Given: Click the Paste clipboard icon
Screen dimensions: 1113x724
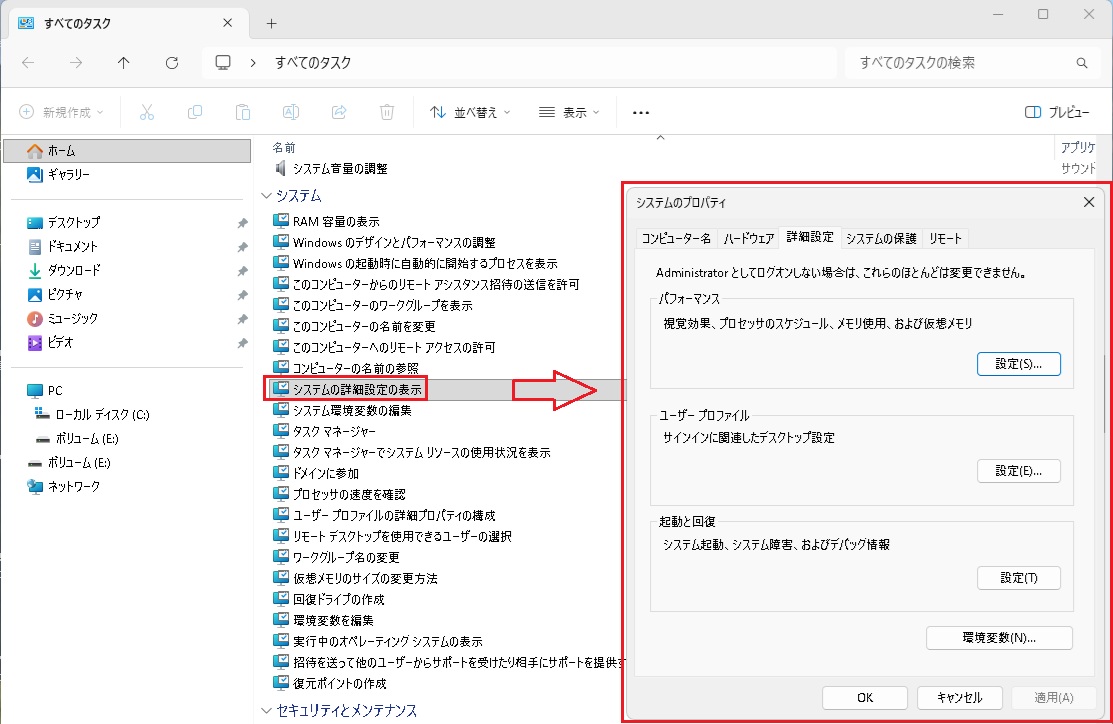Looking at the screenshot, I should [x=243, y=112].
